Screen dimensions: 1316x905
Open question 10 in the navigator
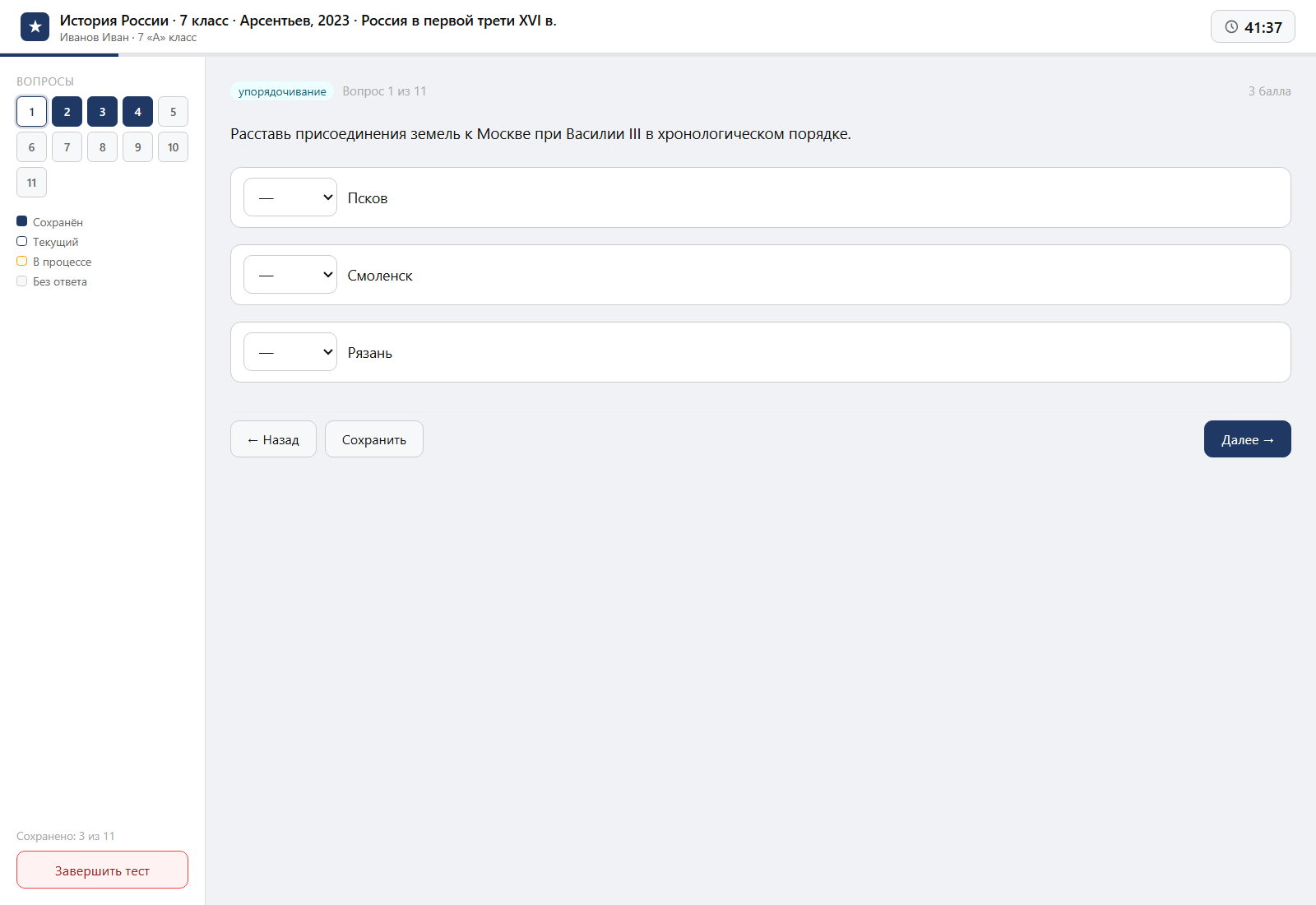pyautogui.click(x=173, y=147)
